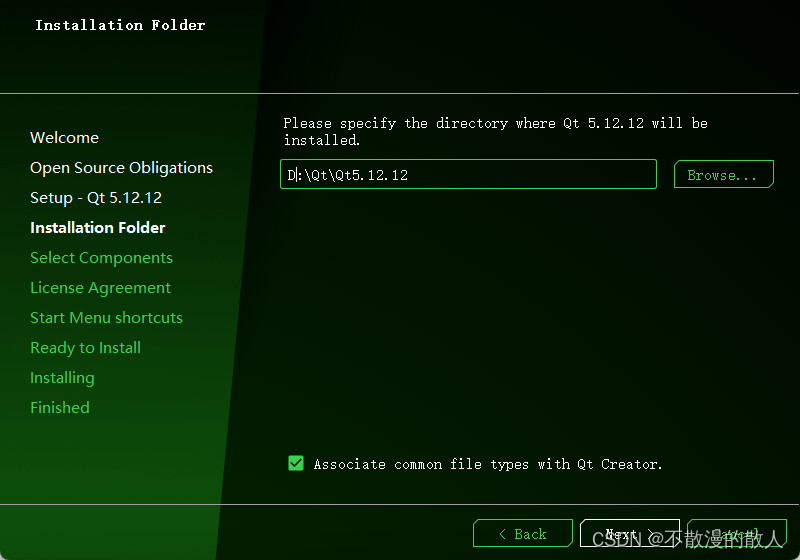Click the Installation Folder page title
This screenshot has height=560, width=800.
point(120,25)
